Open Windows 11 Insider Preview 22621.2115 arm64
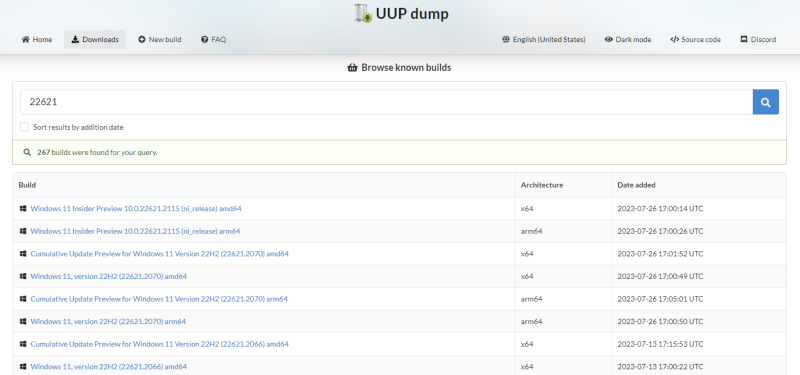 pos(135,231)
